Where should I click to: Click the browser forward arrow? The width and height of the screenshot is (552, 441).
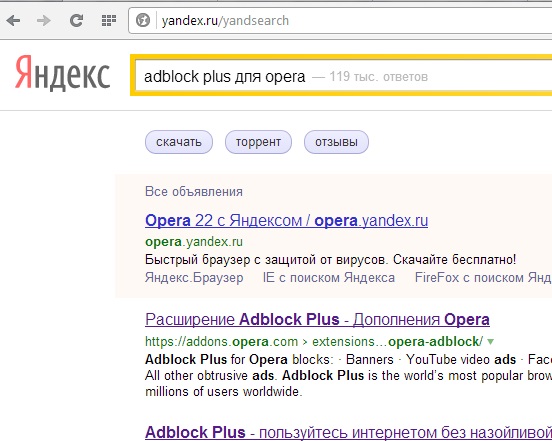click(x=44, y=20)
